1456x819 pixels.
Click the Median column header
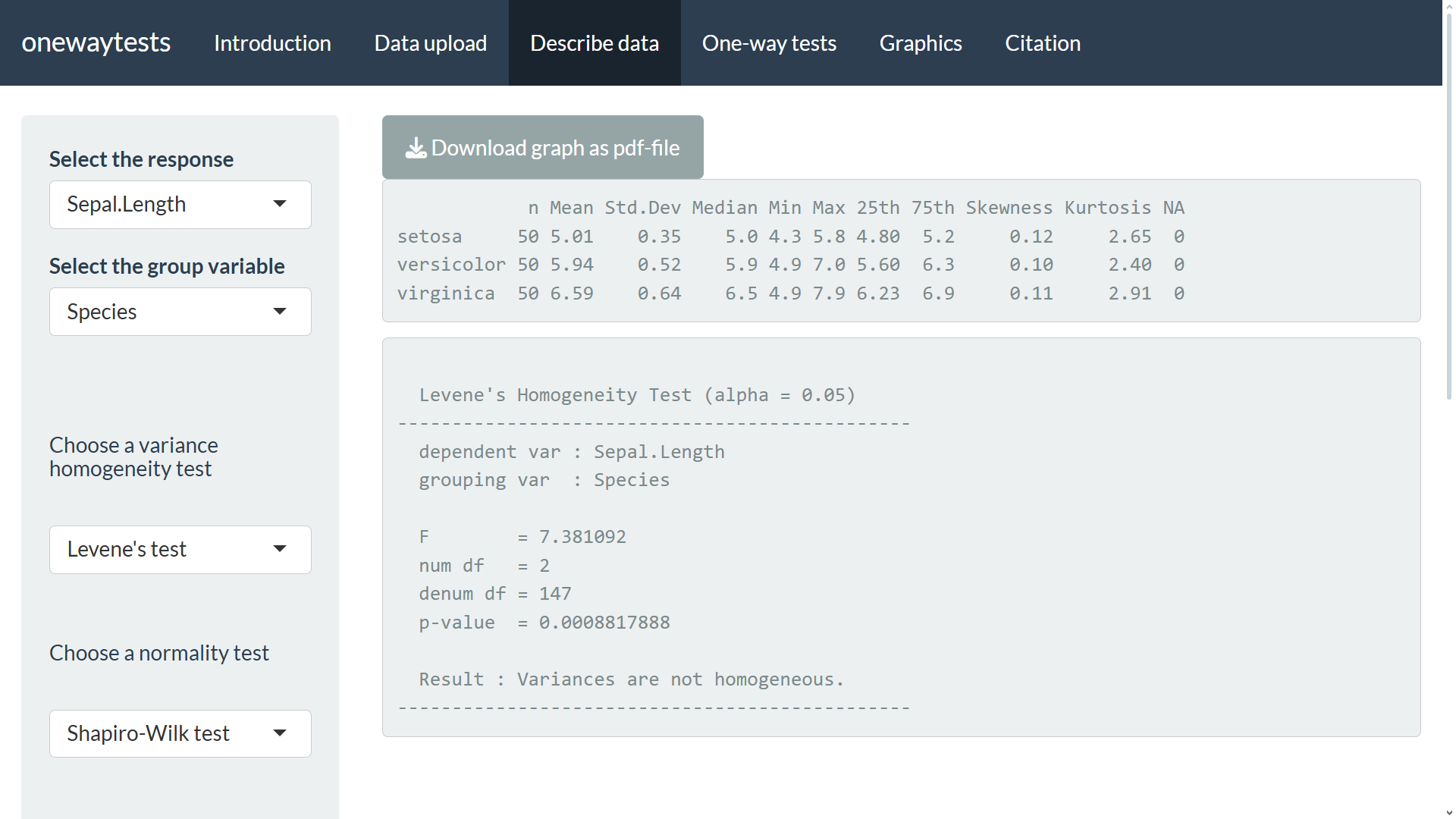(725, 208)
